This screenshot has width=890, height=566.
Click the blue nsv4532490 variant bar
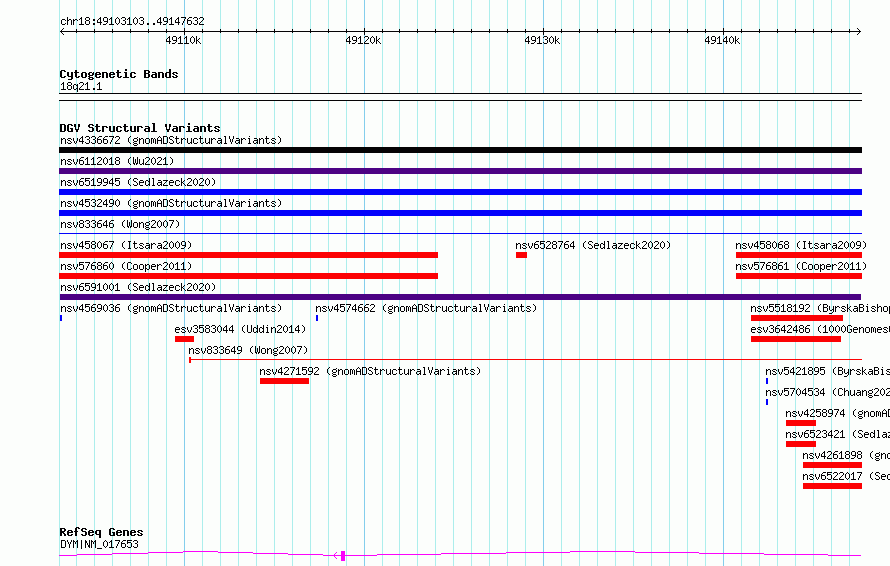click(x=460, y=213)
